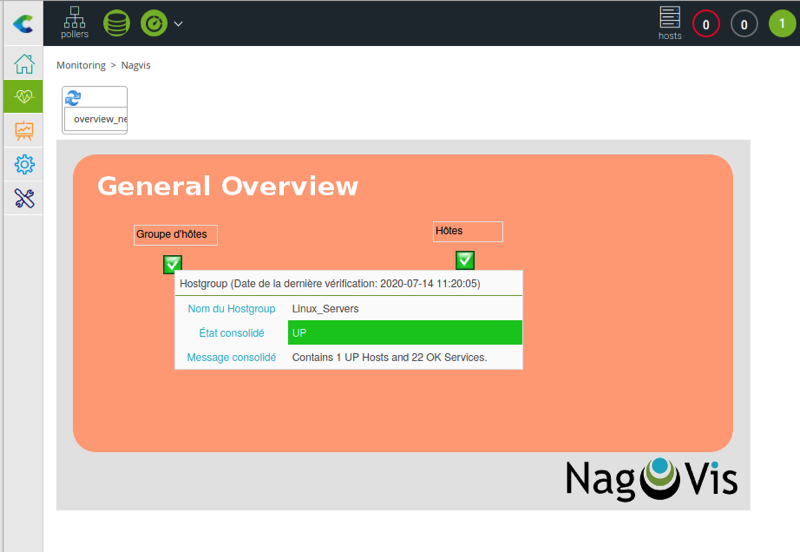The width and height of the screenshot is (800, 552).
Task: Go to Home in the sidebar
Action: click(x=23, y=65)
